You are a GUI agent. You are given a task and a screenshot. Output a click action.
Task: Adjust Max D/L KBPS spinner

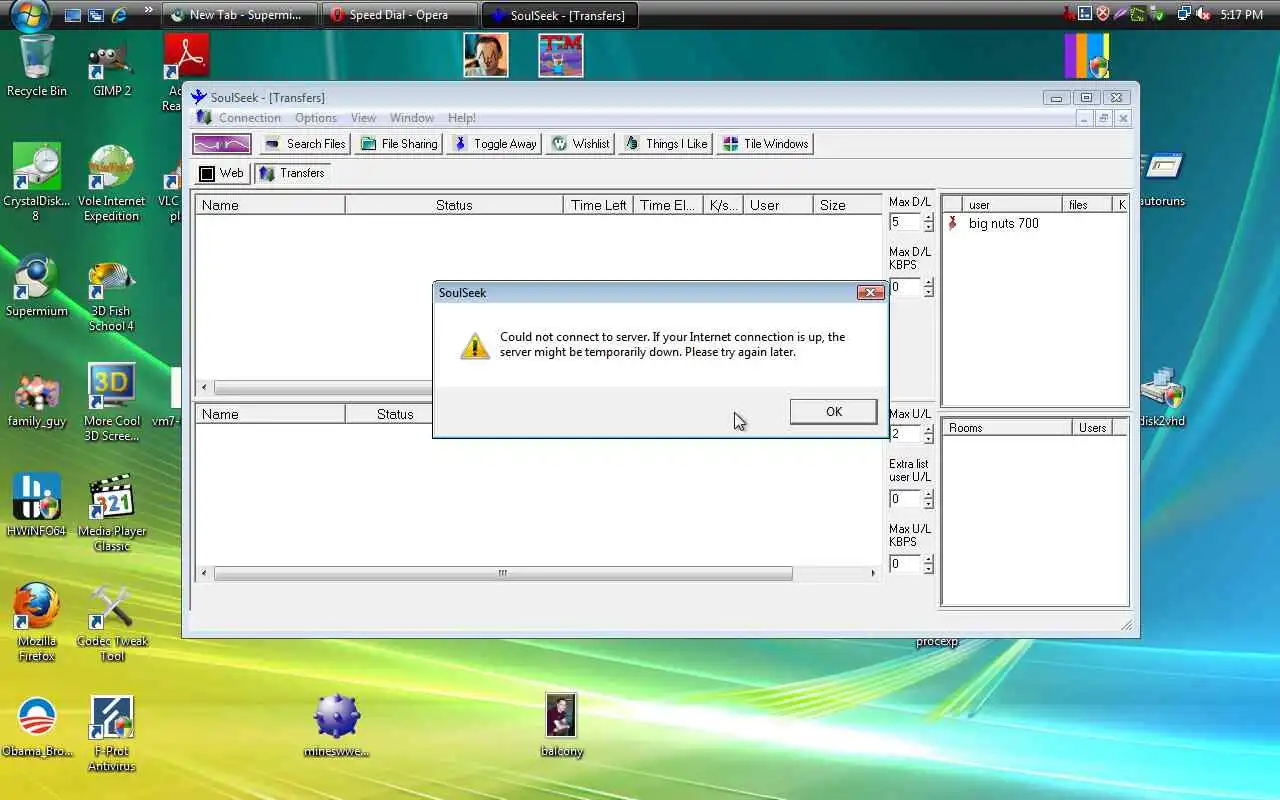coord(928,287)
